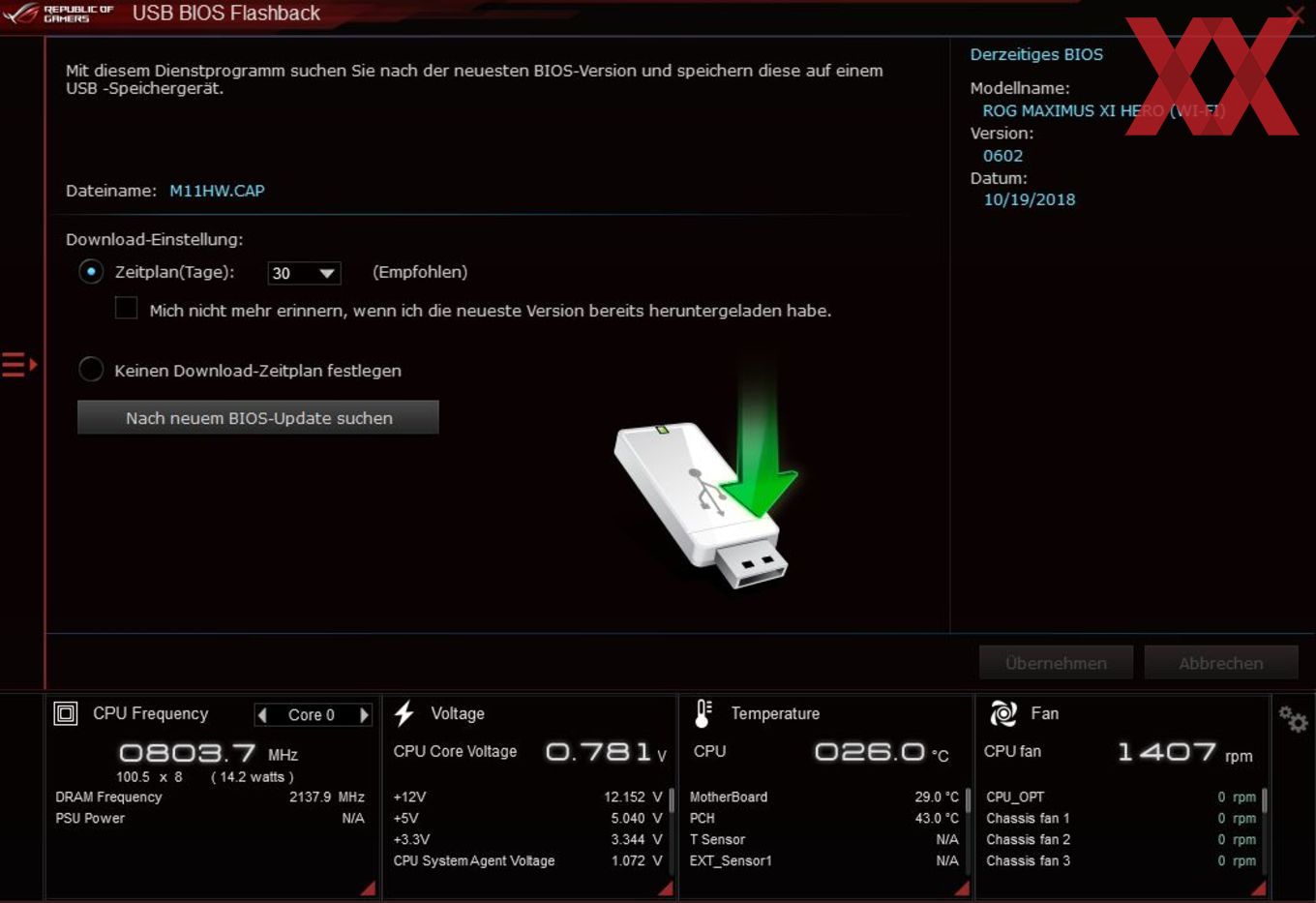Click BIOS version 0602
This screenshot has height=903, width=1316.
coord(1002,156)
